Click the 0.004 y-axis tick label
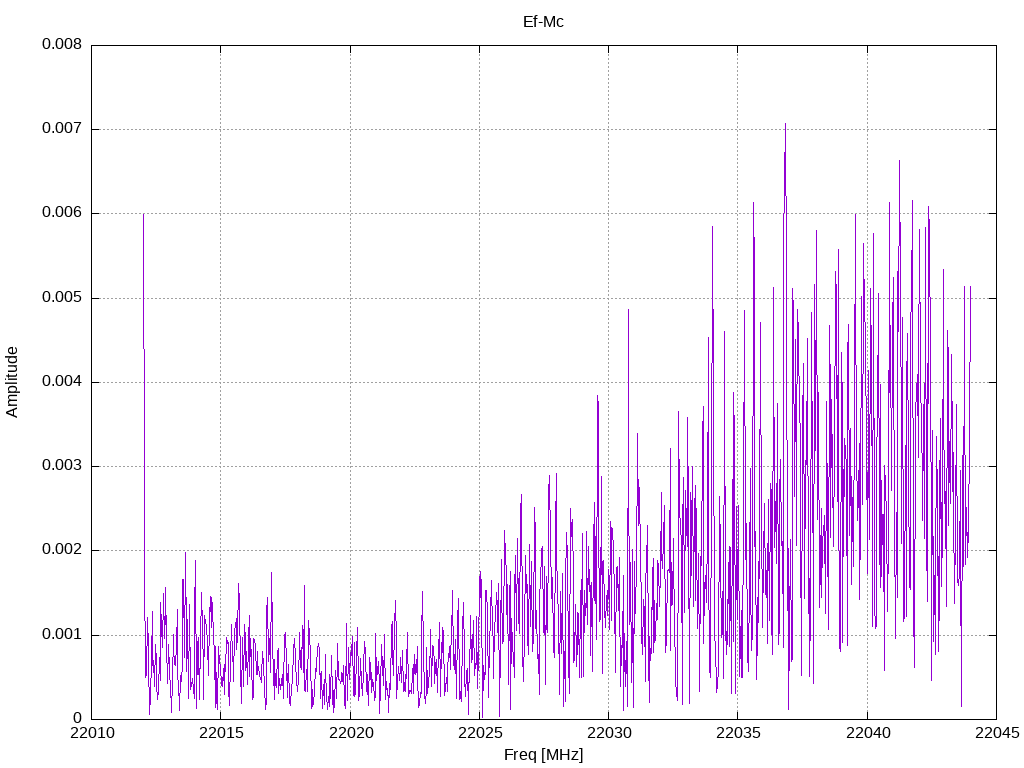This screenshot has width=1024, height=768. tap(62, 382)
